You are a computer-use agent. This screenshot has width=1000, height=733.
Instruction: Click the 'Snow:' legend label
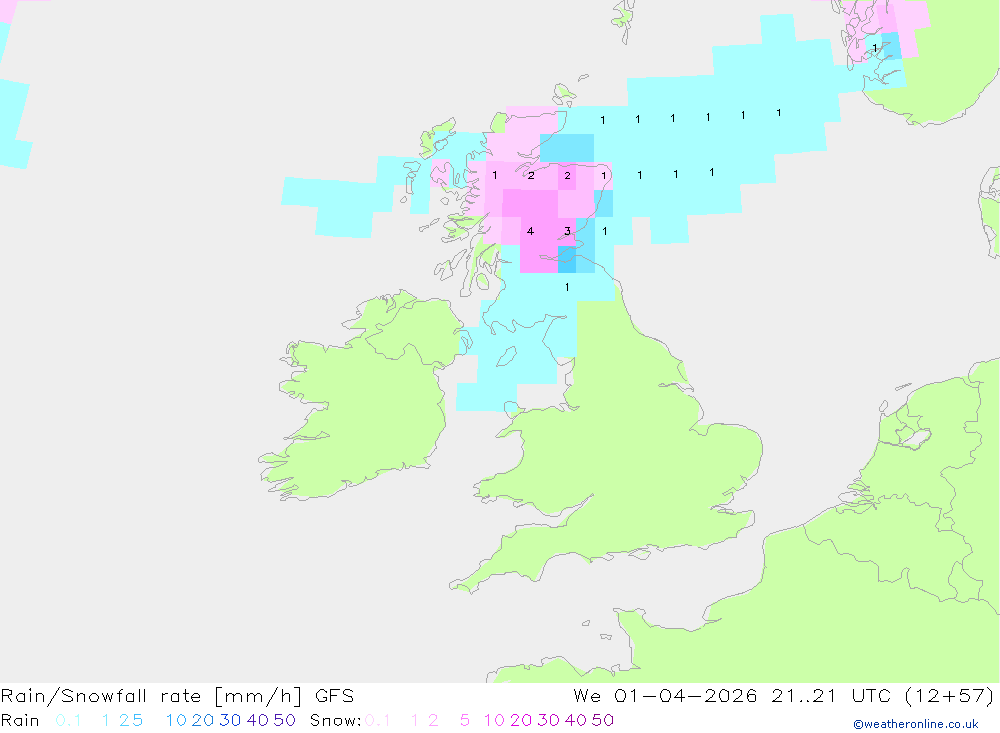pos(335,720)
